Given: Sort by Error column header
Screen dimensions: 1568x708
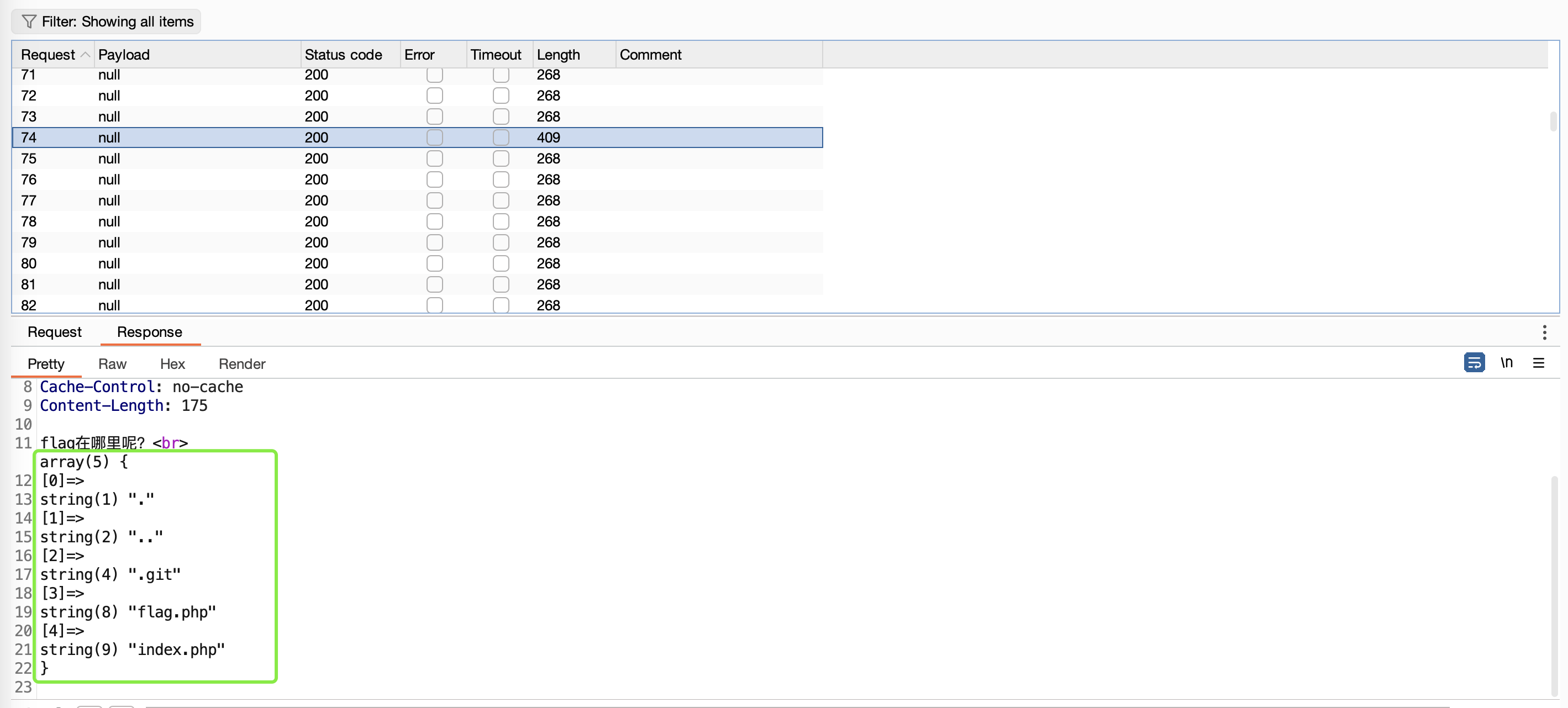Looking at the screenshot, I should [433, 55].
